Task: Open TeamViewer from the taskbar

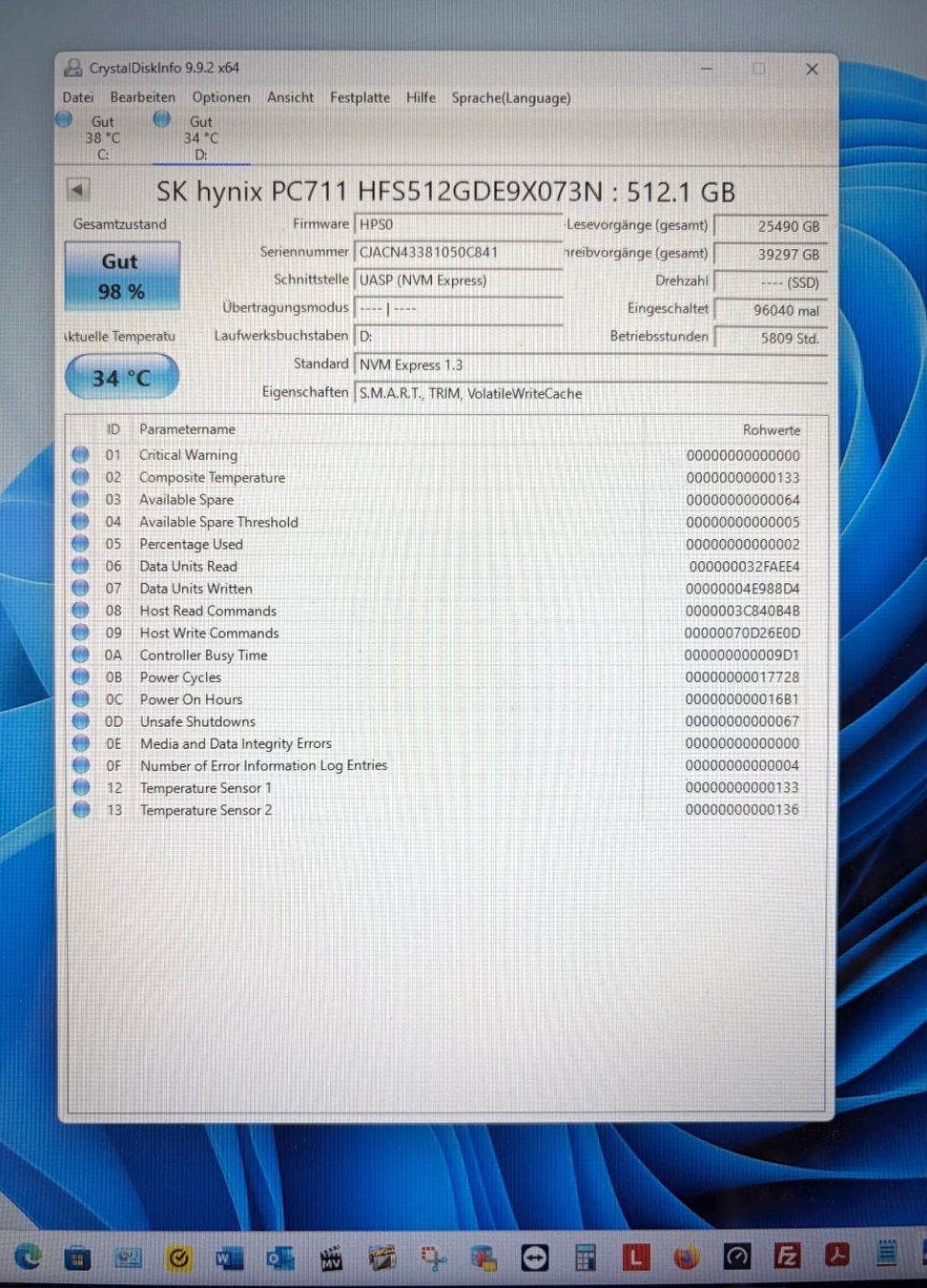Action: [x=535, y=1258]
